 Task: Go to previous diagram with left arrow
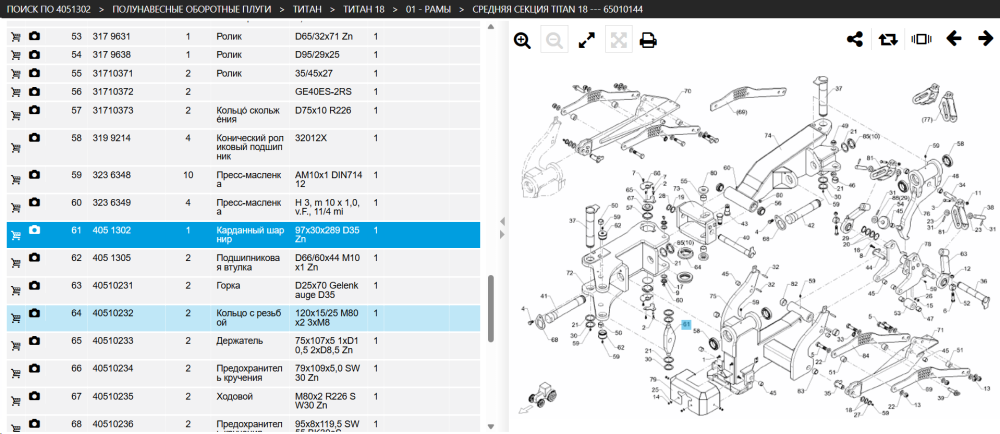coord(953,39)
